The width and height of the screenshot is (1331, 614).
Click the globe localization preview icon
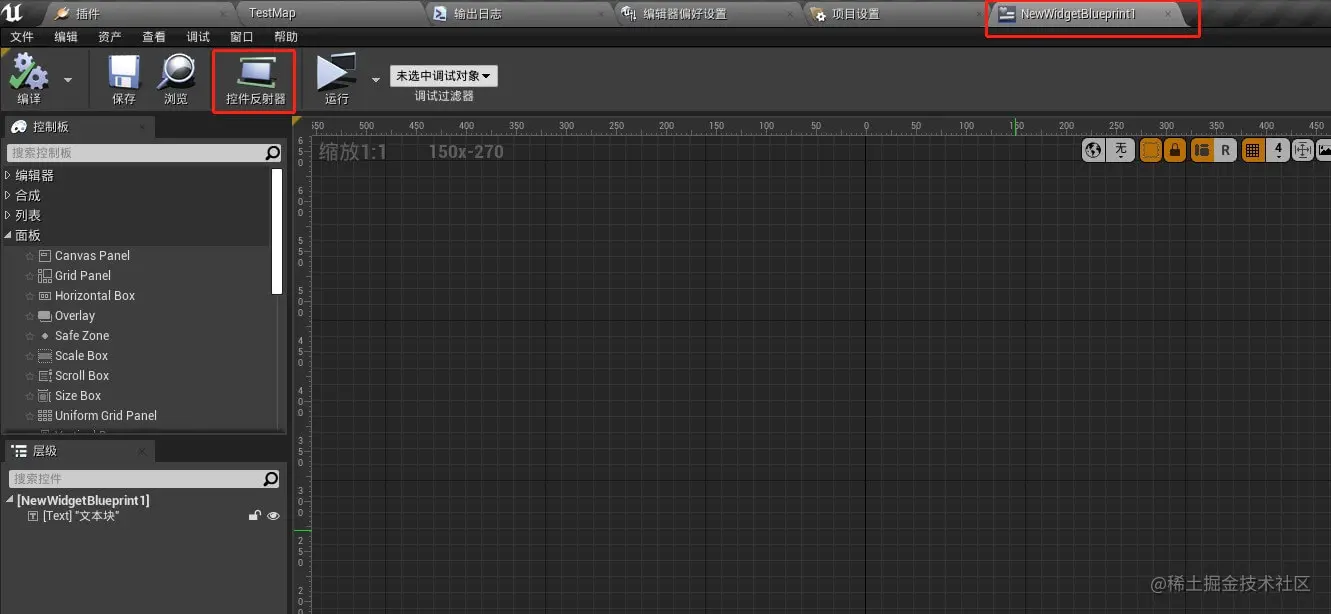click(1093, 150)
